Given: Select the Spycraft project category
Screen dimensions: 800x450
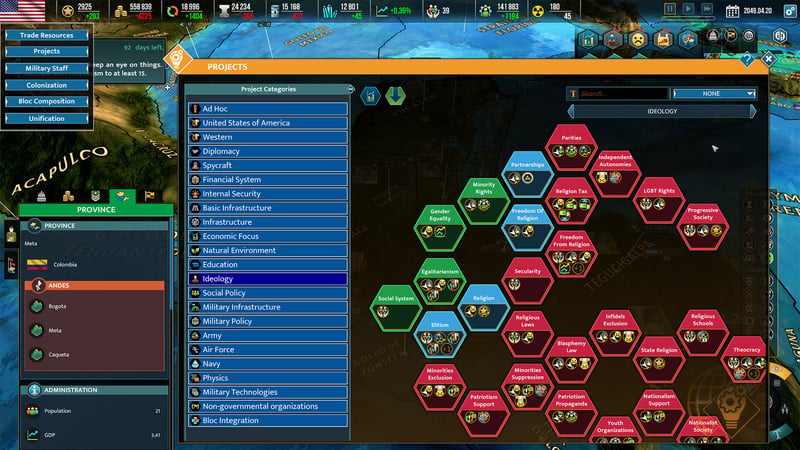Looking at the screenshot, I should 268,165.
